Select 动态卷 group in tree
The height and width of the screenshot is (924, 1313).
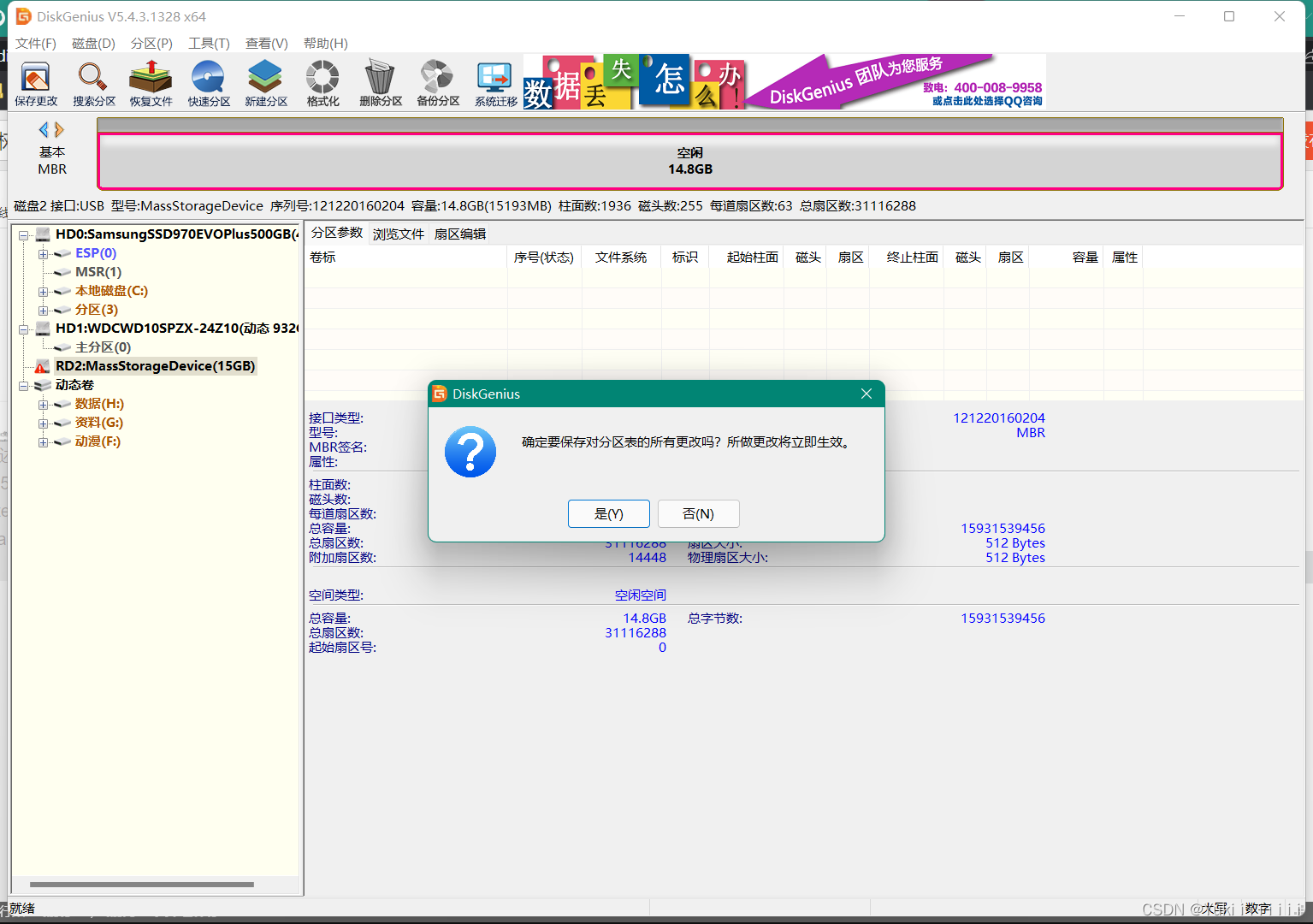(74, 384)
